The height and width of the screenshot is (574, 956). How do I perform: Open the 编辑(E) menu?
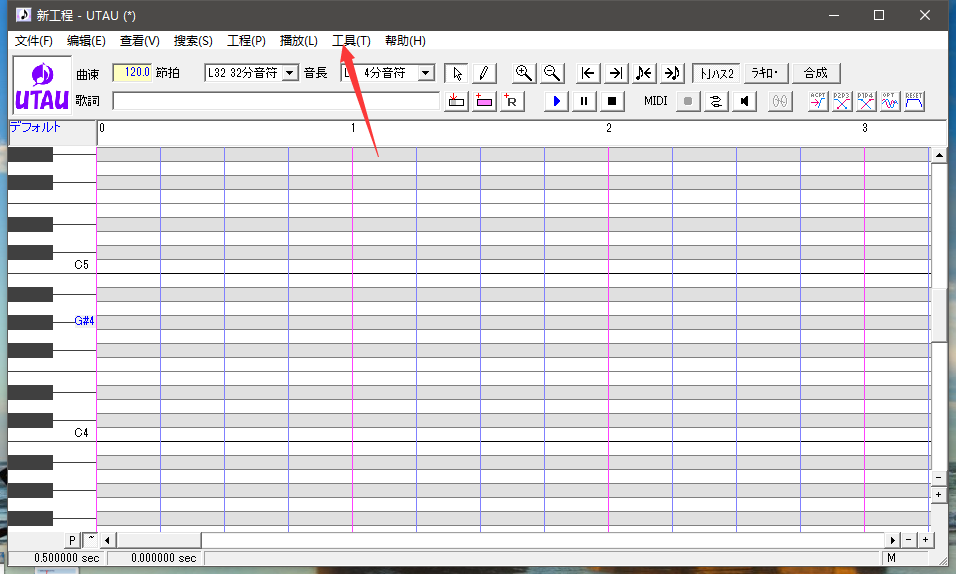click(86, 41)
